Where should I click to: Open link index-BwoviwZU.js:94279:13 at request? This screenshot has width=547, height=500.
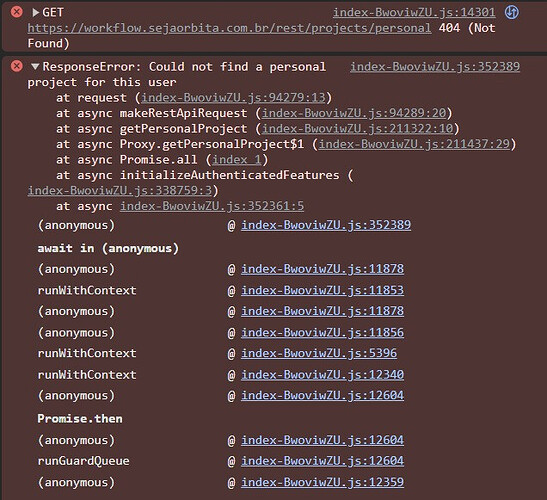coord(233,97)
